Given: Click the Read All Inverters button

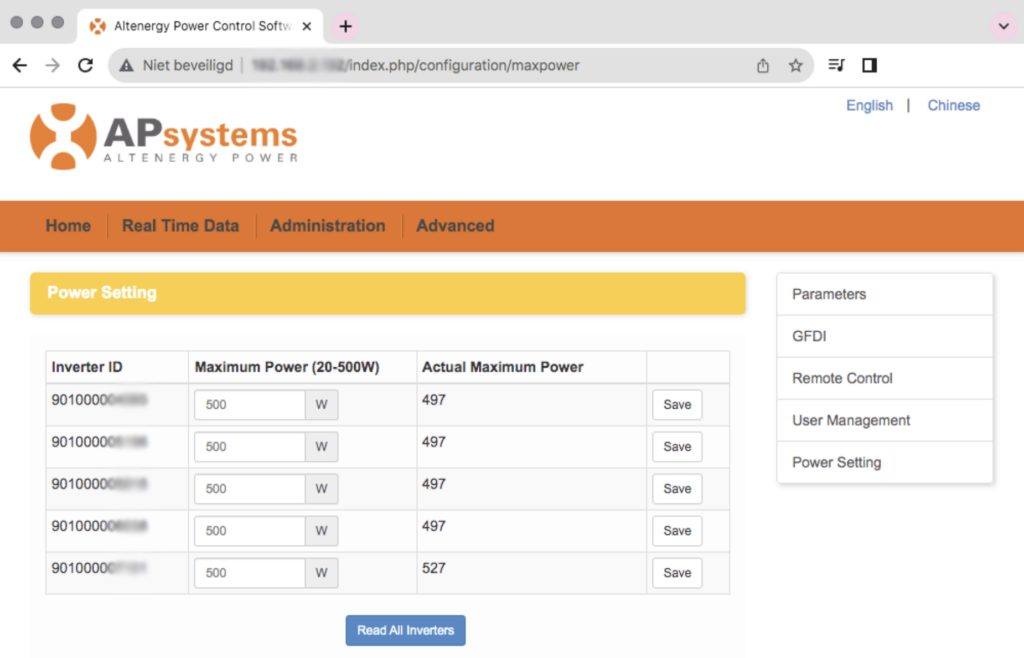Looking at the screenshot, I should 405,630.
